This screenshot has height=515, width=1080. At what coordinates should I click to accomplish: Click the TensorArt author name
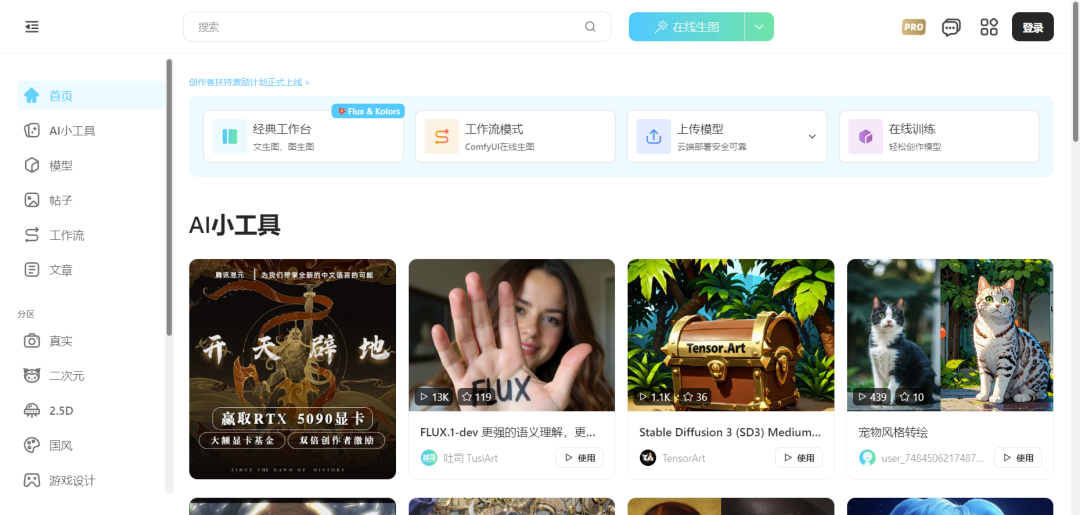click(x=684, y=458)
